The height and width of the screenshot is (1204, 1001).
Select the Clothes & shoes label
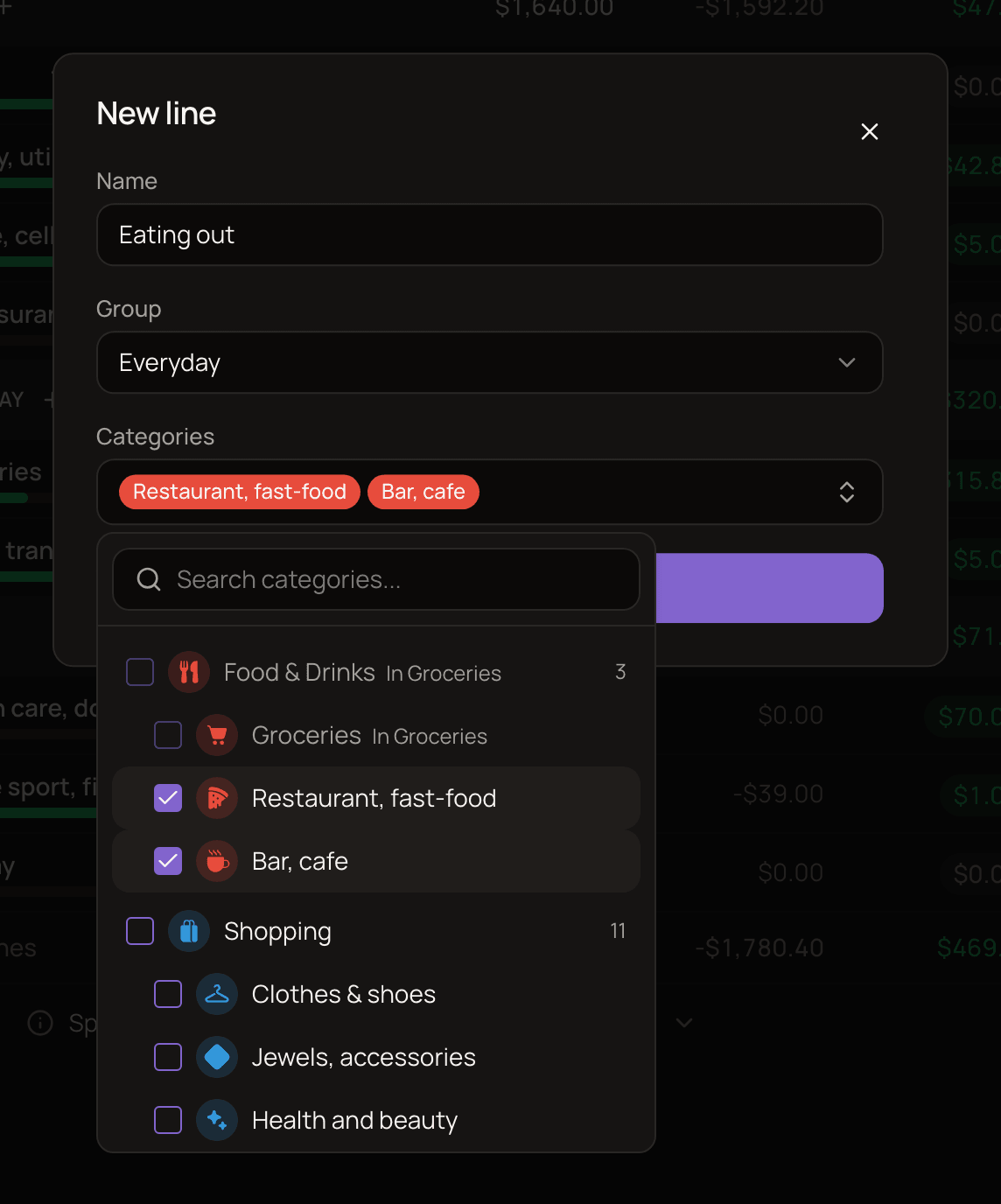[344, 994]
